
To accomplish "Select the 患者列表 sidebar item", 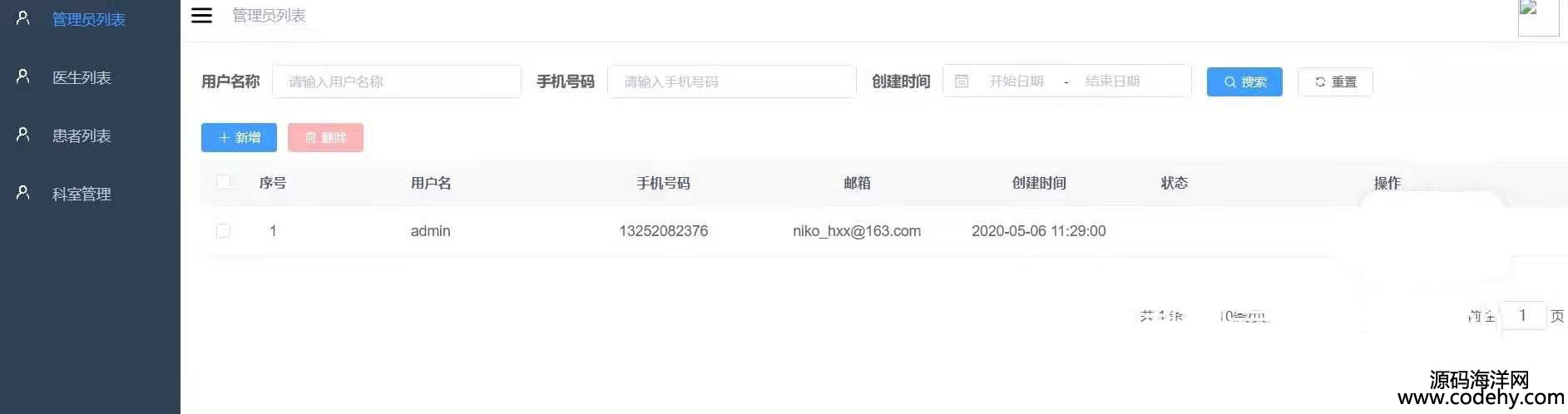I will pyautogui.click(x=90, y=136).
